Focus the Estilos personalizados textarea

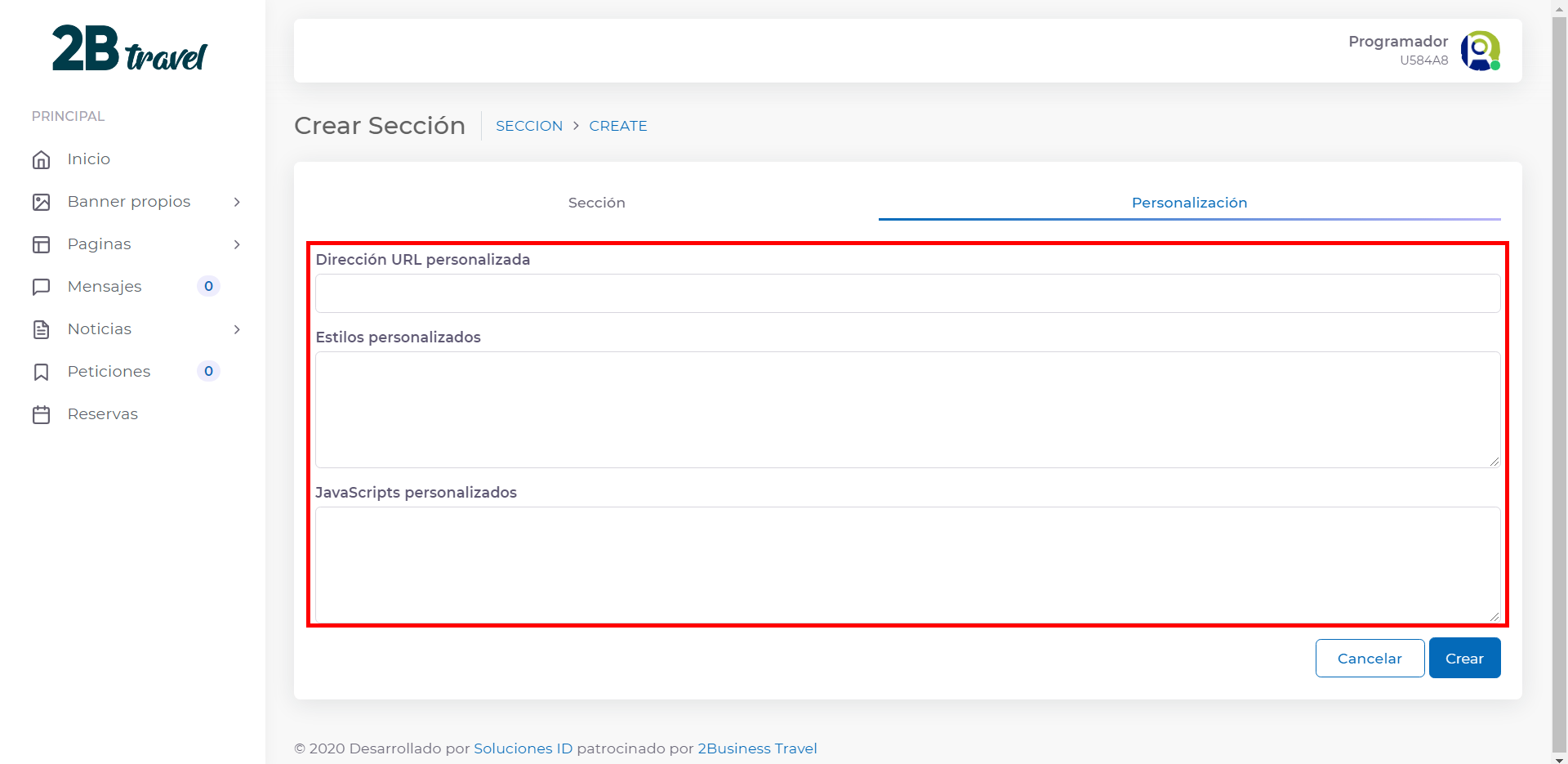click(907, 410)
